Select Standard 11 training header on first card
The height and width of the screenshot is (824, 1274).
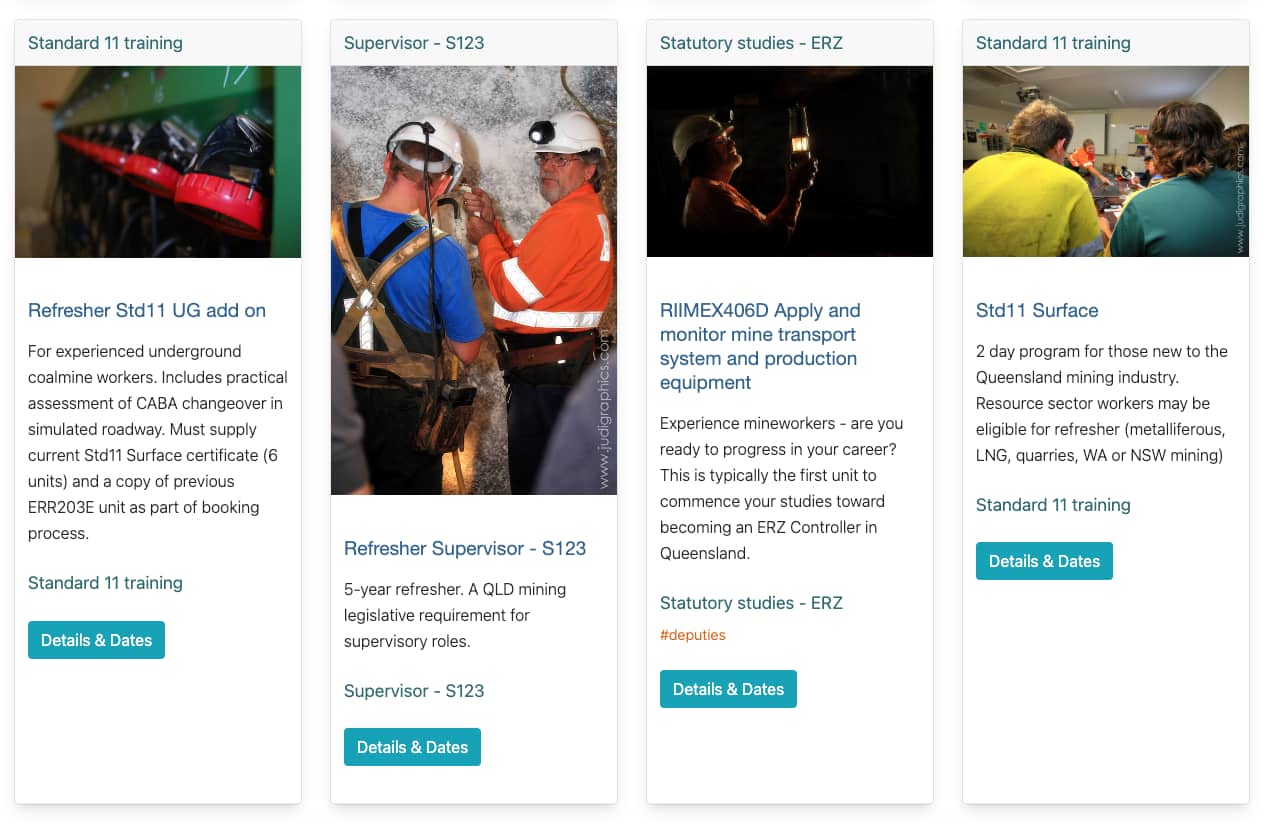pyautogui.click(x=105, y=43)
